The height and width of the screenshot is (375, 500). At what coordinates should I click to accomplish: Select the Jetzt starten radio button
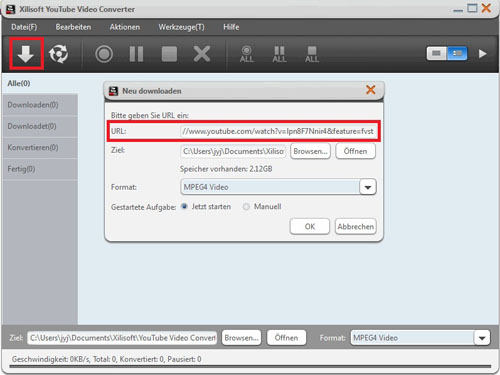click(x=184, y=206)
